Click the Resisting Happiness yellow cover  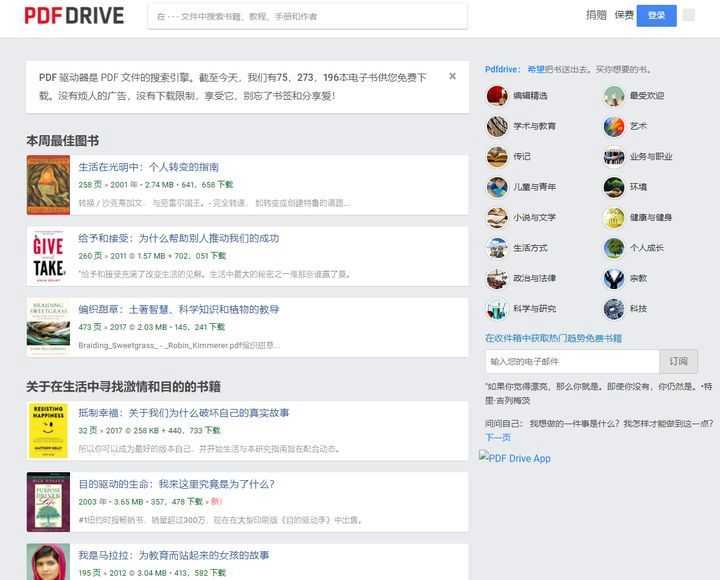48,431
